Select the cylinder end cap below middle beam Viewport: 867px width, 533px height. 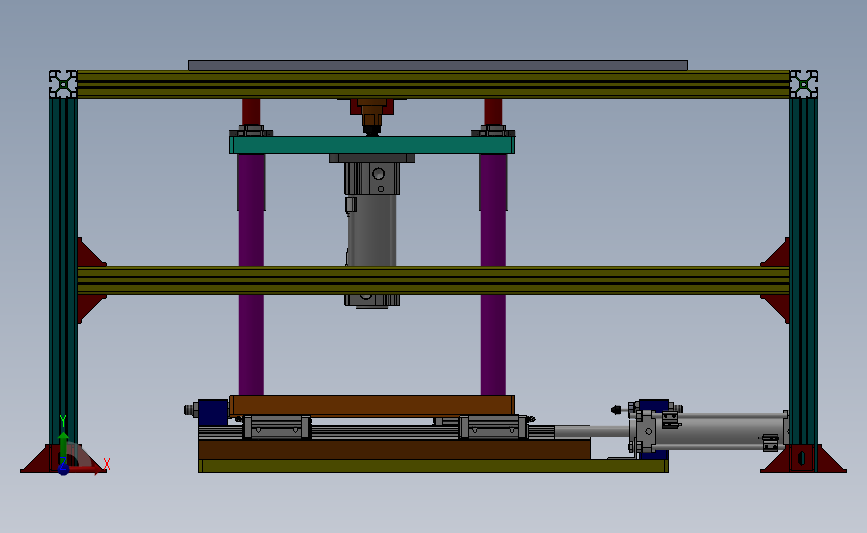[x=372, y=301]
